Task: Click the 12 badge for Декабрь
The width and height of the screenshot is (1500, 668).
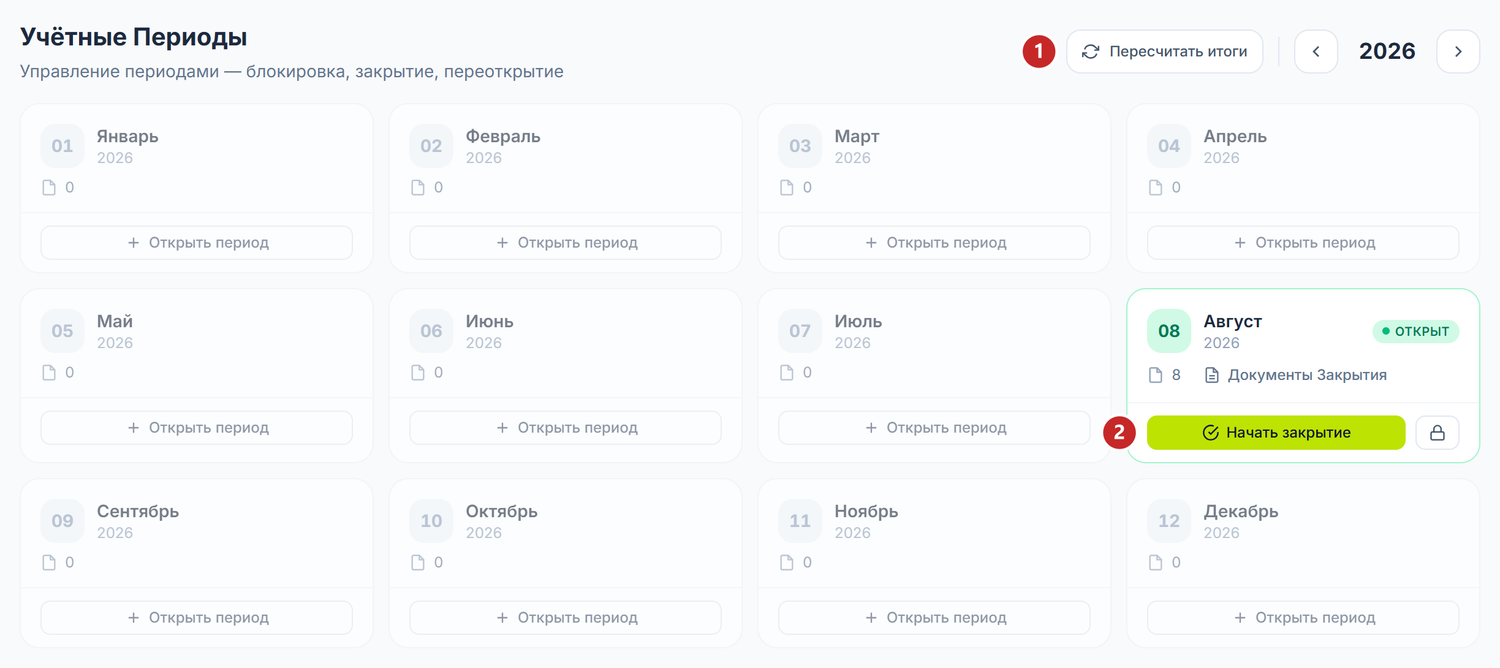Action: (1169, 521)
